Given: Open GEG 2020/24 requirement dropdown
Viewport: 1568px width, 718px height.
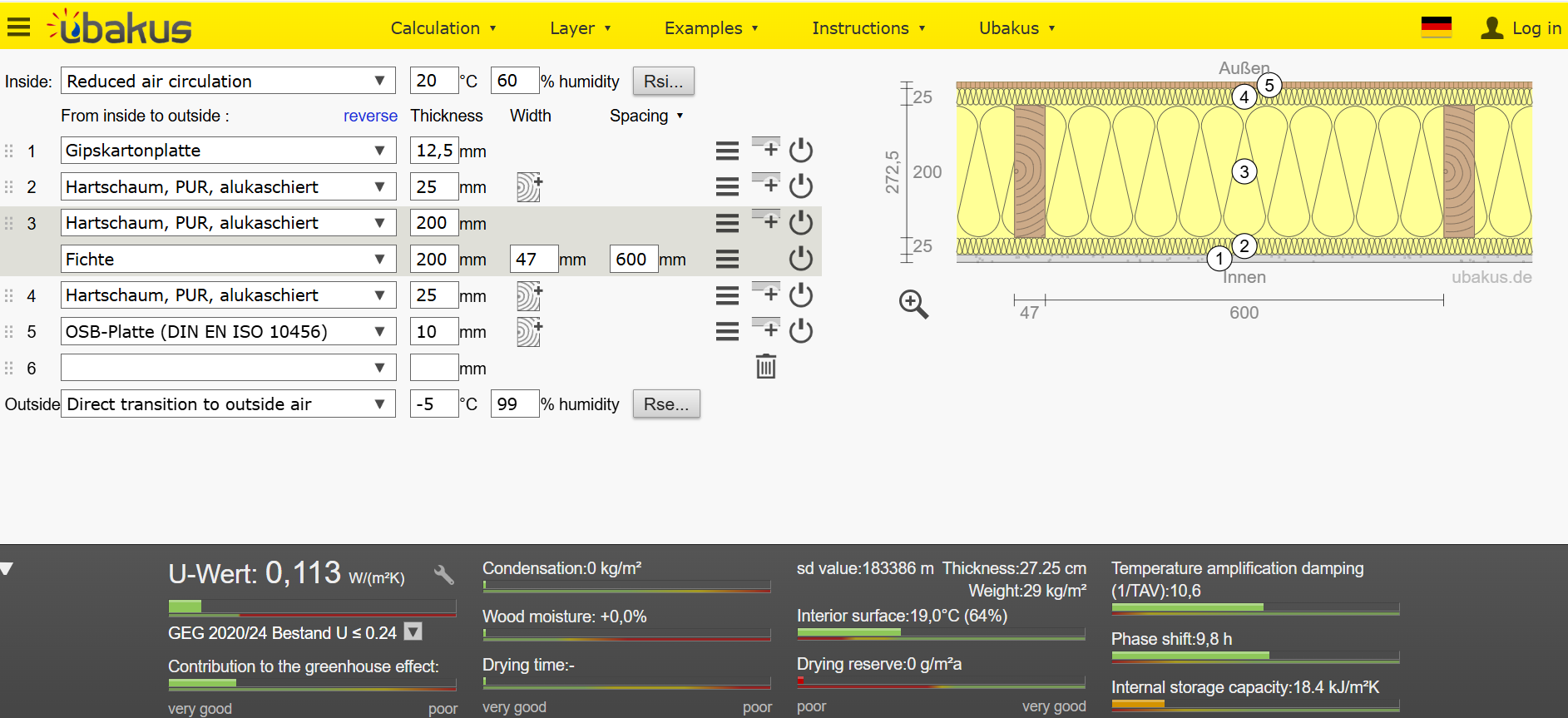Looking at the screenshot, I should point(413,632).
